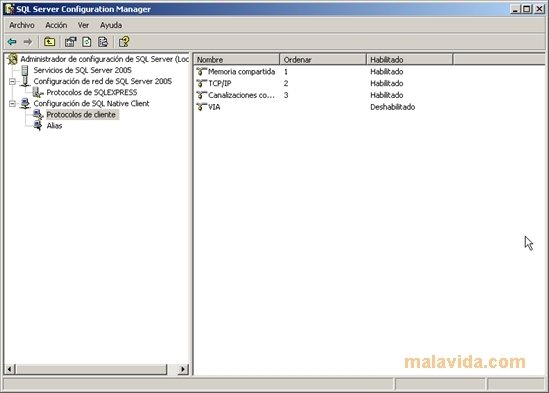Select the TCP/IP protocol icon

coord(201,83)
